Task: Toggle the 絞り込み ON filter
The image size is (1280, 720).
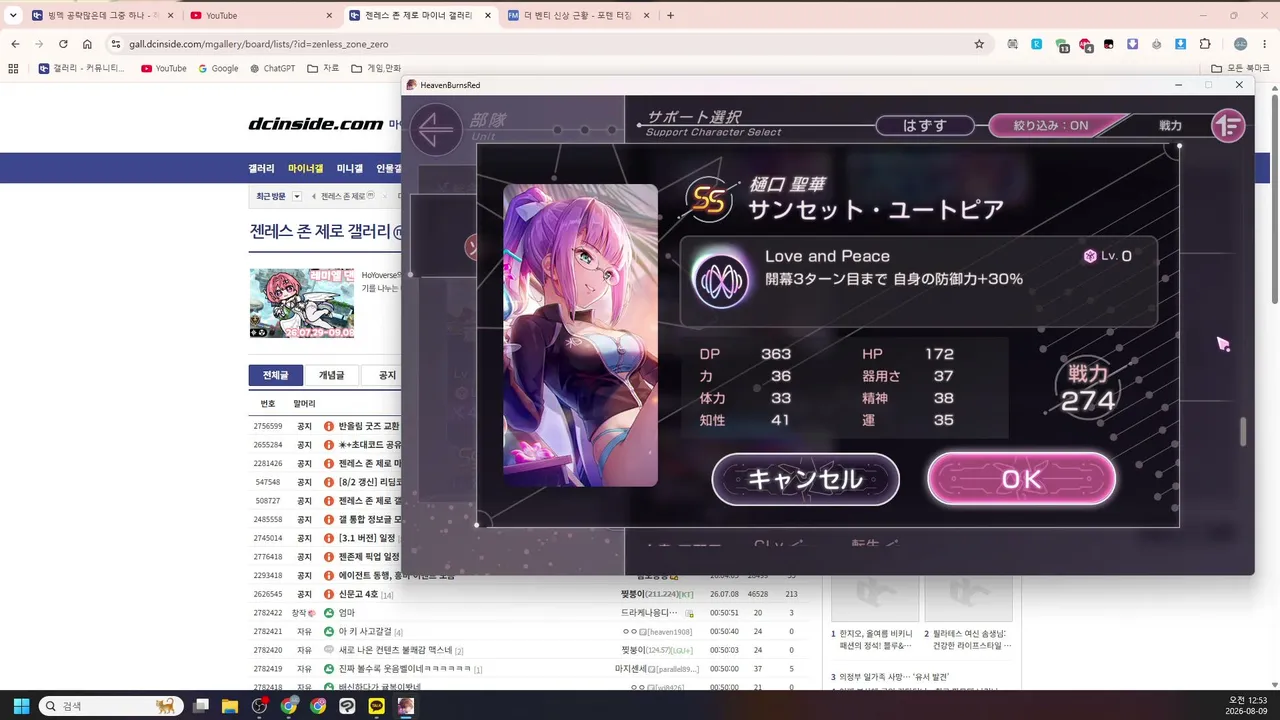Action: click(1050, 126)
